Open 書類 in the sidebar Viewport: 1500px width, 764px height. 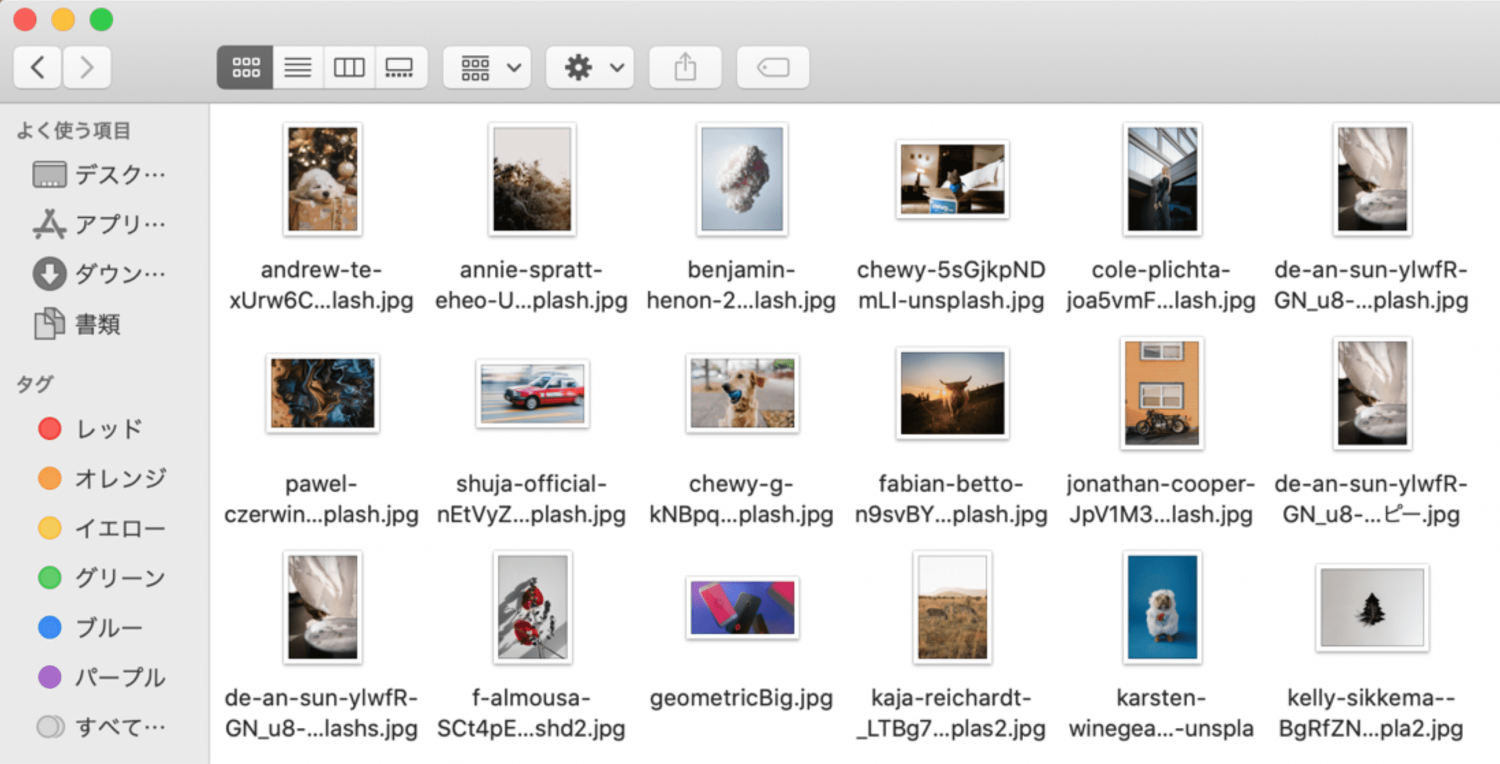(x=77, y=324)
